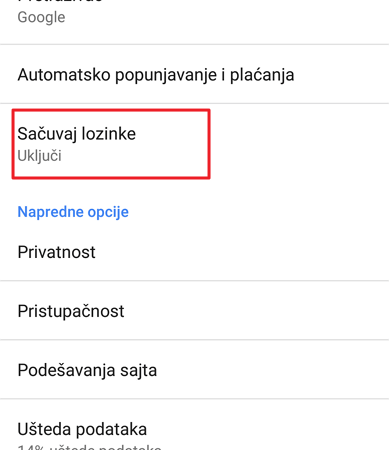Tap the word Automatsko in the autofill row

pyautogui.click(x=64, y=74)
